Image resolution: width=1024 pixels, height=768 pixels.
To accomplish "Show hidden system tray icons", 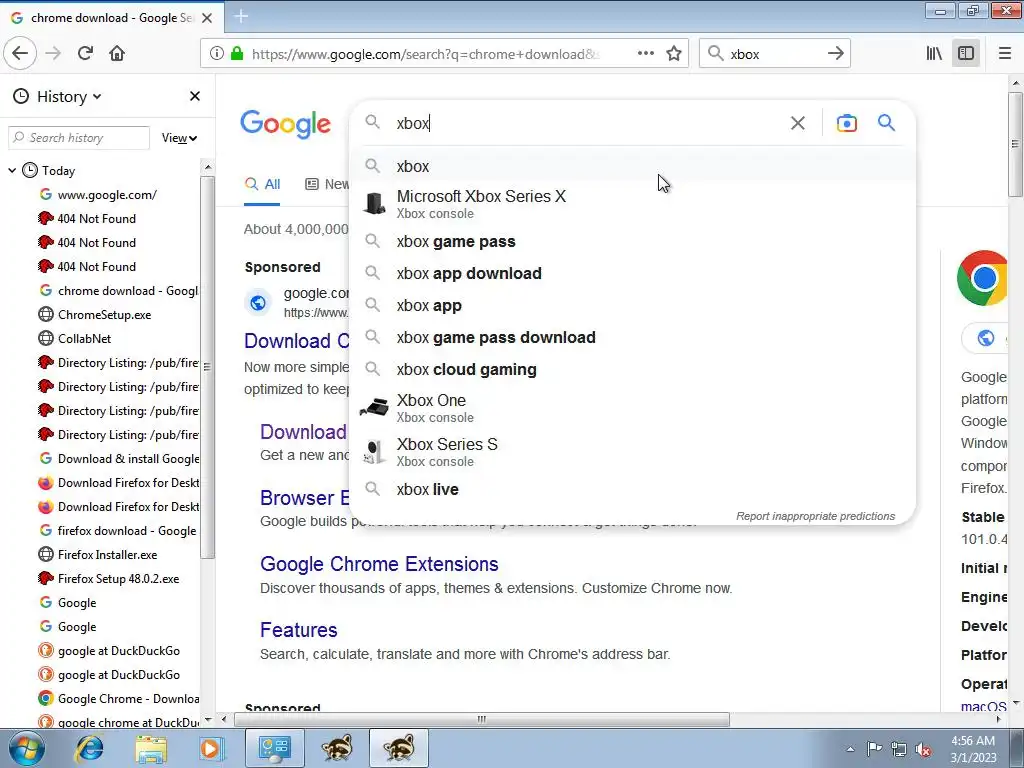I will [850, 749].
